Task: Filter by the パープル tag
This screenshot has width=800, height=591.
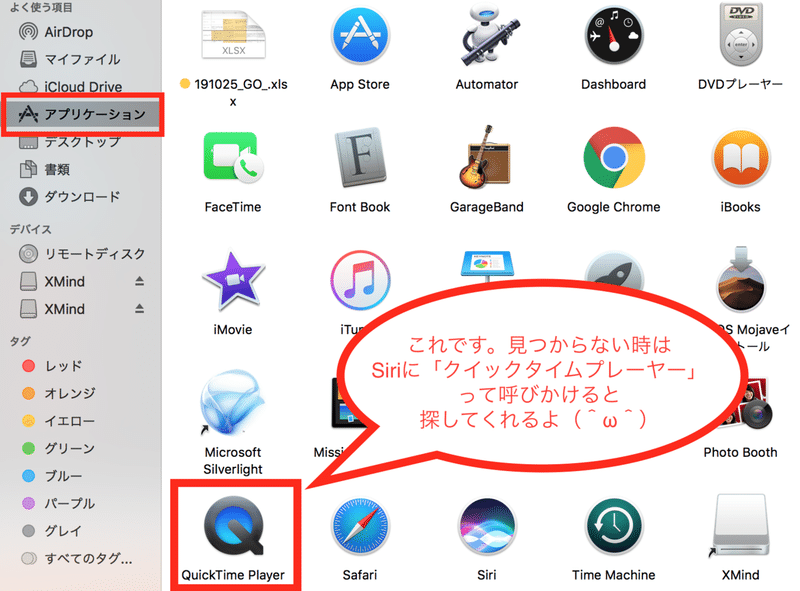Action: pos(58,504)
